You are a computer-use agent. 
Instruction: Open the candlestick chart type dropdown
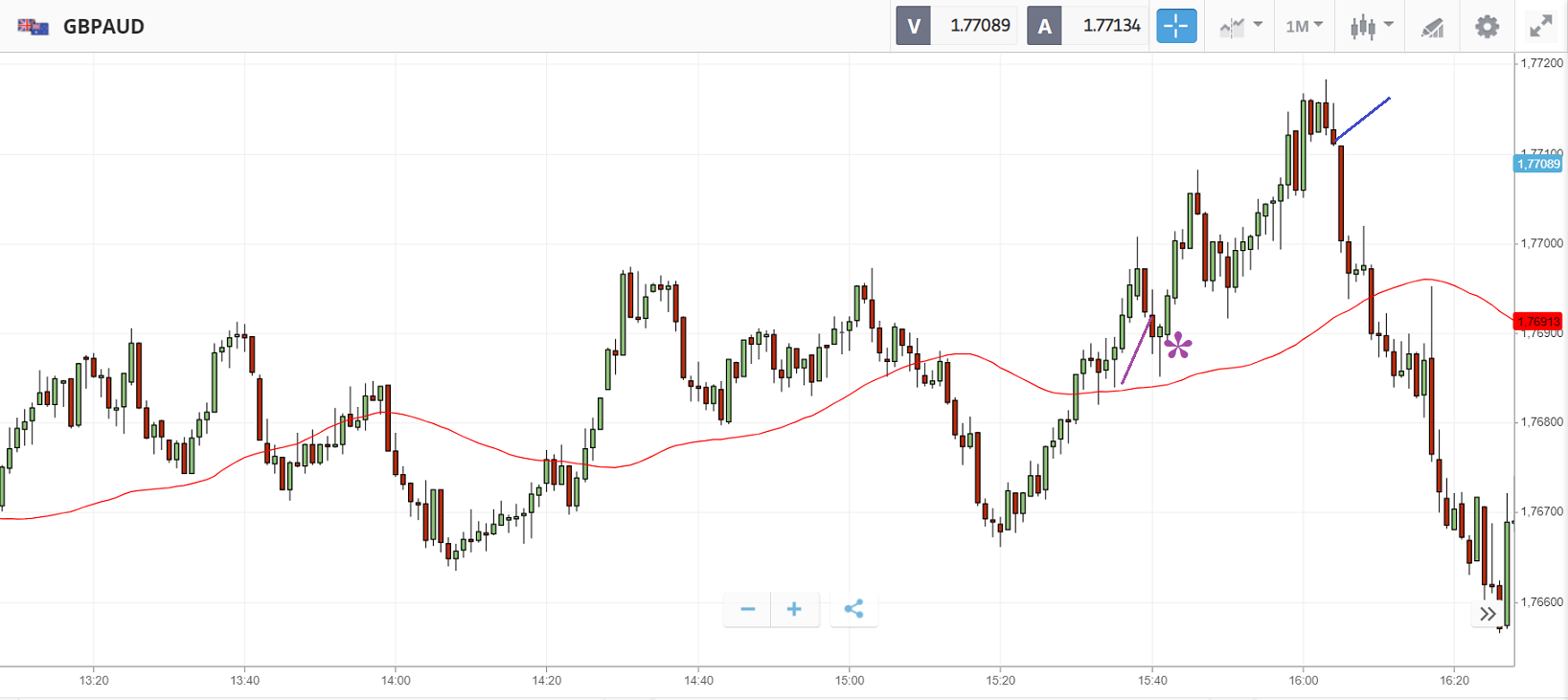(x=1371, y=26)
